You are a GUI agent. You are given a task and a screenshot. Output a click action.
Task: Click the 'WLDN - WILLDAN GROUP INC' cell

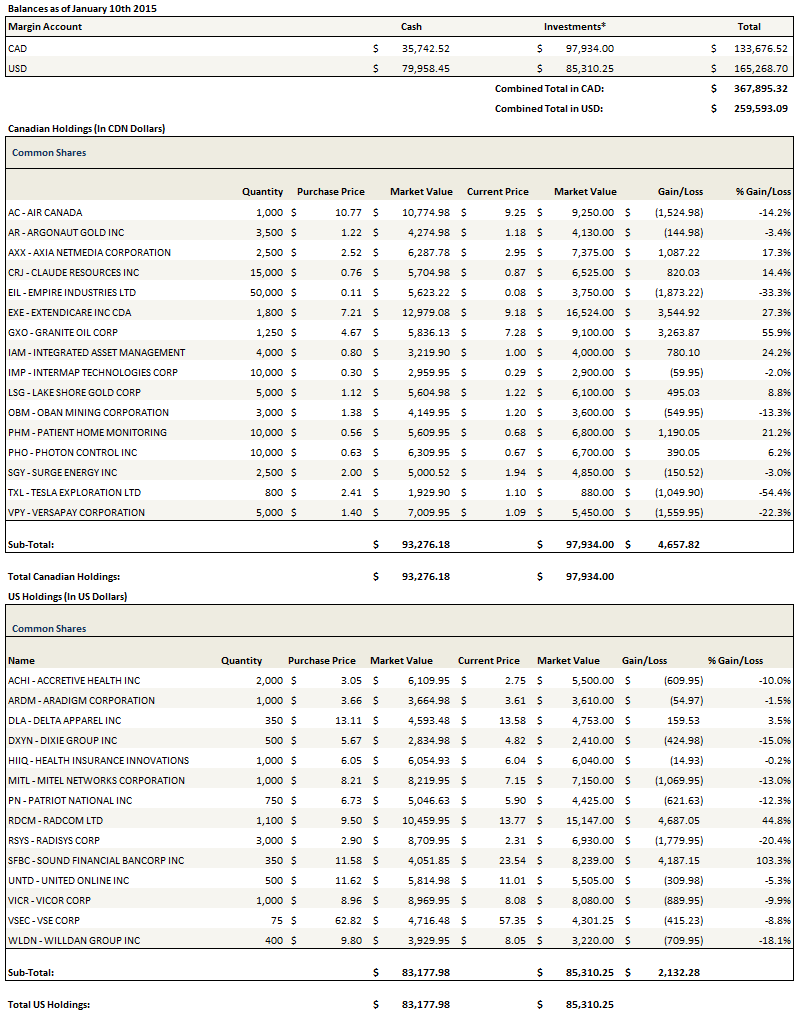73,940
